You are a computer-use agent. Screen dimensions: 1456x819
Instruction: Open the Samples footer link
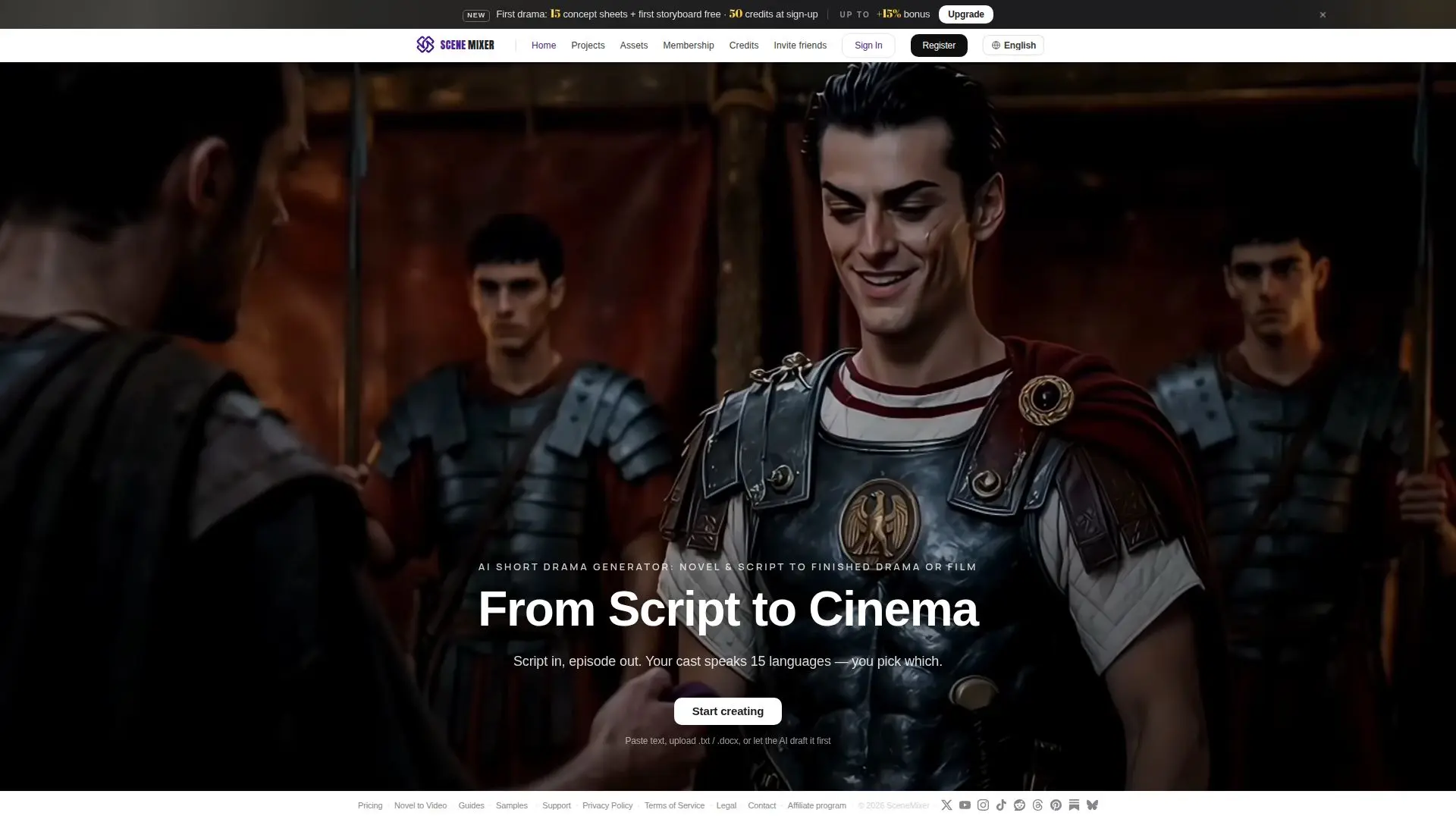512,805
